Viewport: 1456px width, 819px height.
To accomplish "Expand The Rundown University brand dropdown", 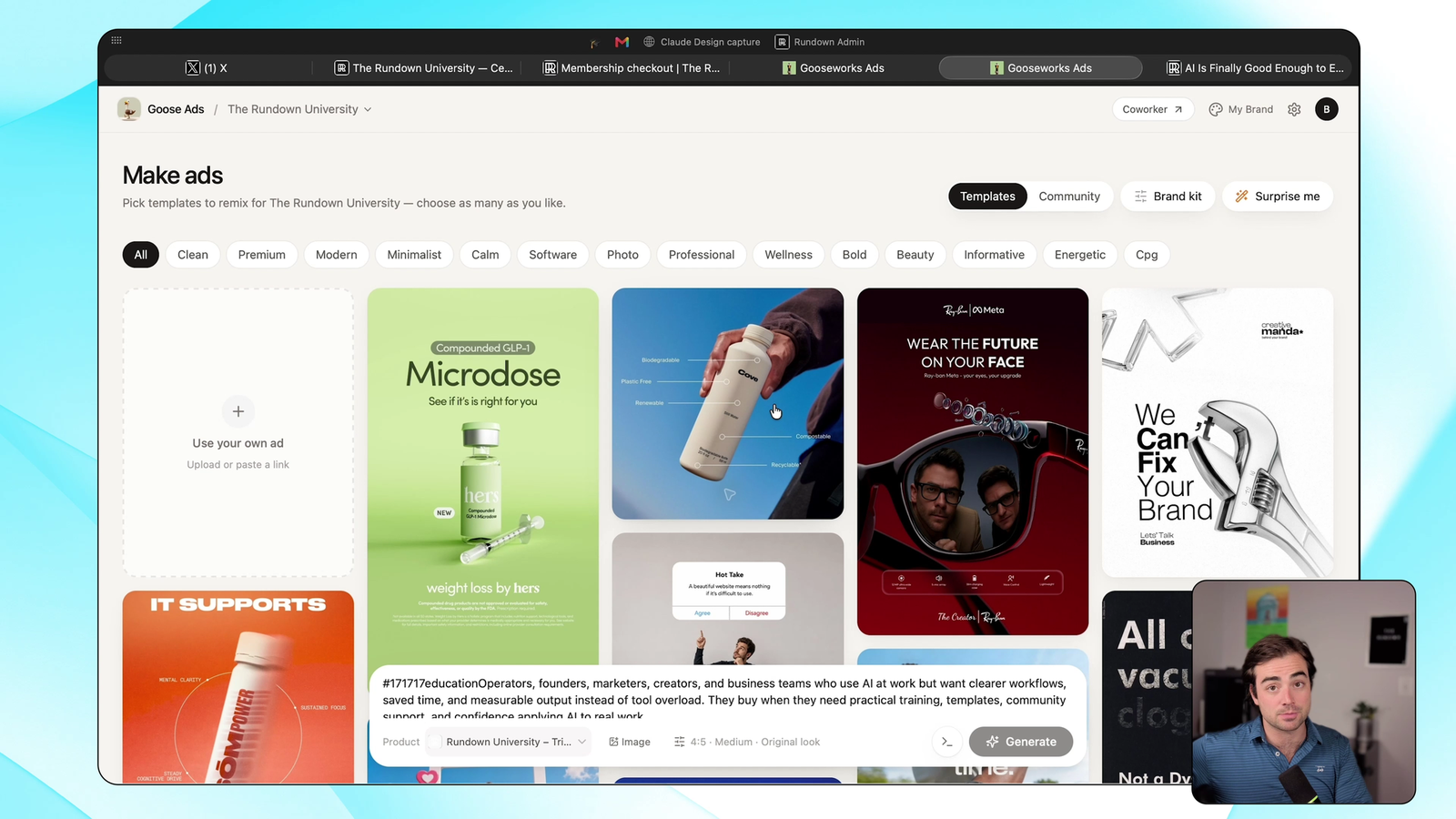I will (299, 109).
